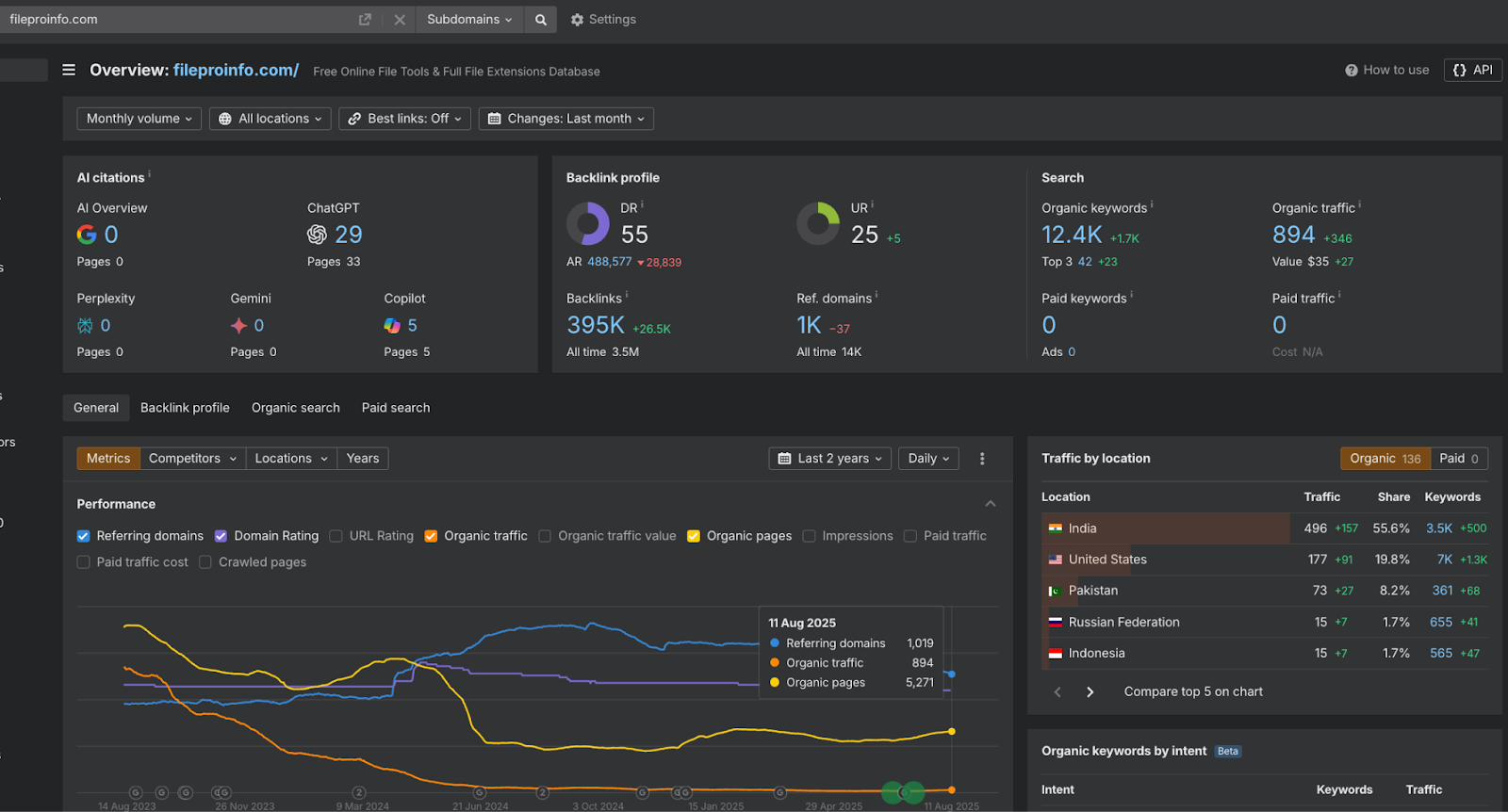
Task: Open the Daily interval dropdown
Action: pyautogui.click(x=928, y=459)
